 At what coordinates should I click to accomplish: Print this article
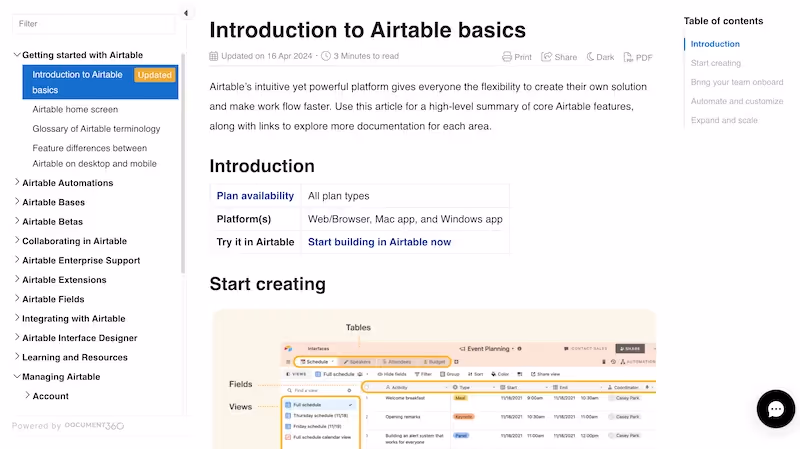(x=517, y=57)
